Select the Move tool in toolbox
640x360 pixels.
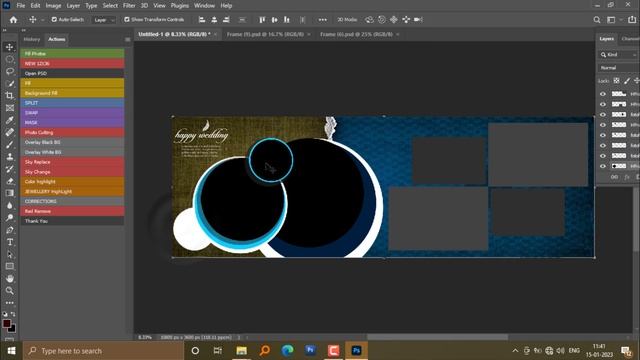pos(9,47)
